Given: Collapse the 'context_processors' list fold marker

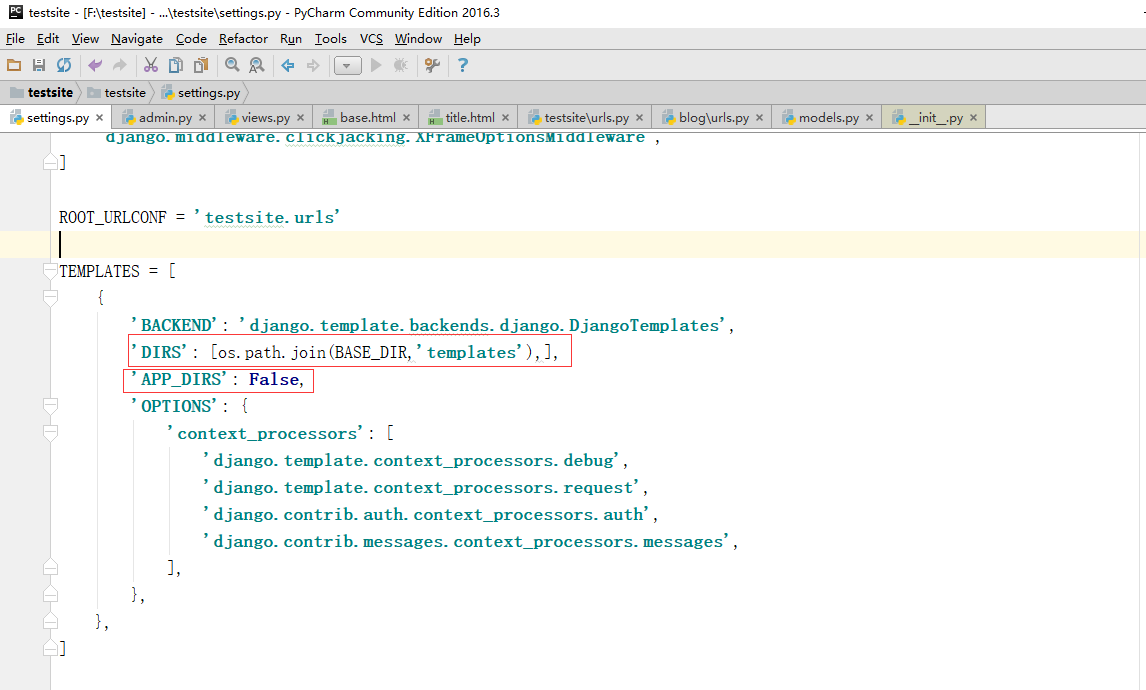Looking at the screenshot, I should [50, 433].
